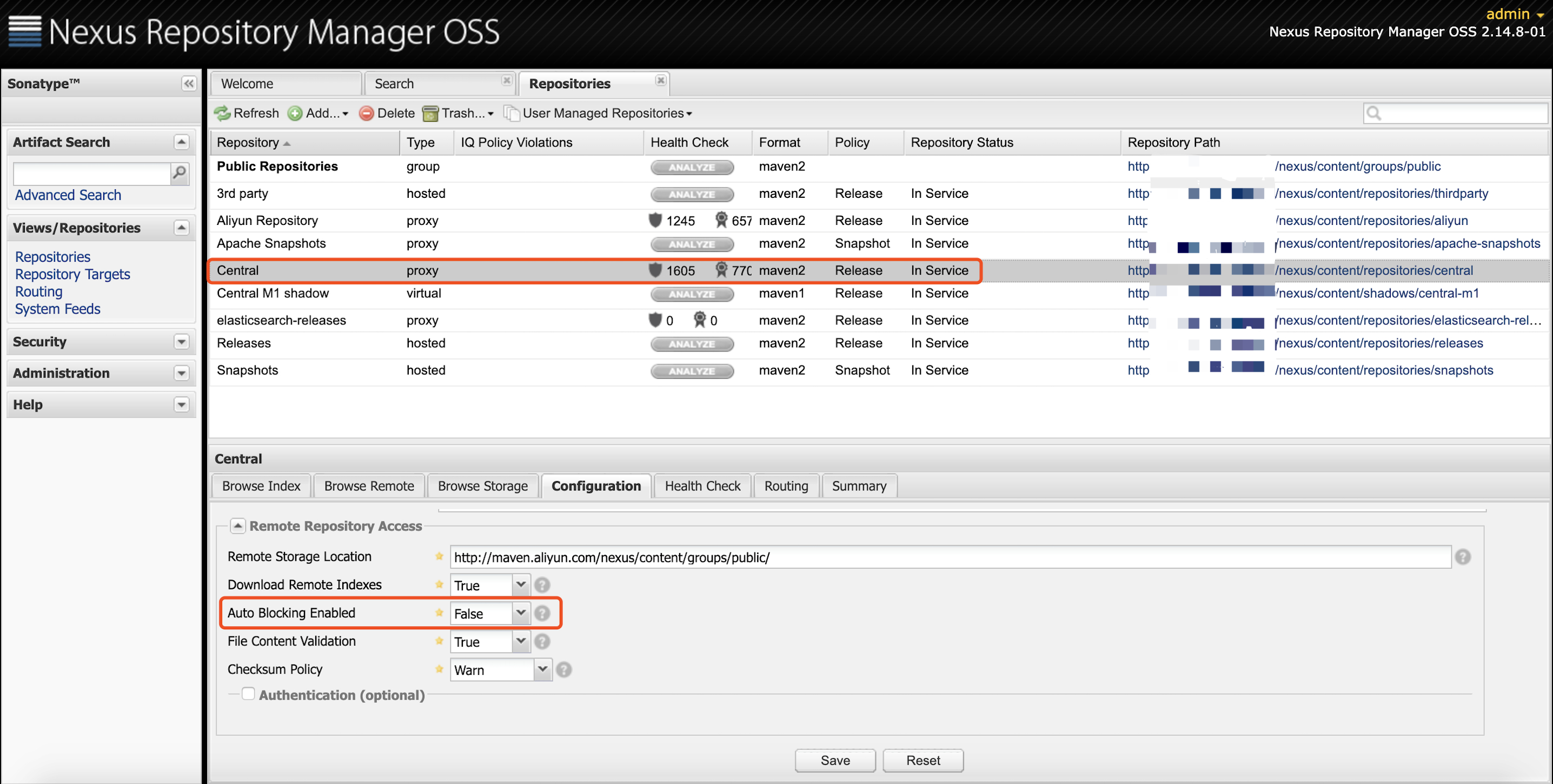Click help icon next to Checksum Policy
1553x784 pixels.
click(x=563, y=669)
